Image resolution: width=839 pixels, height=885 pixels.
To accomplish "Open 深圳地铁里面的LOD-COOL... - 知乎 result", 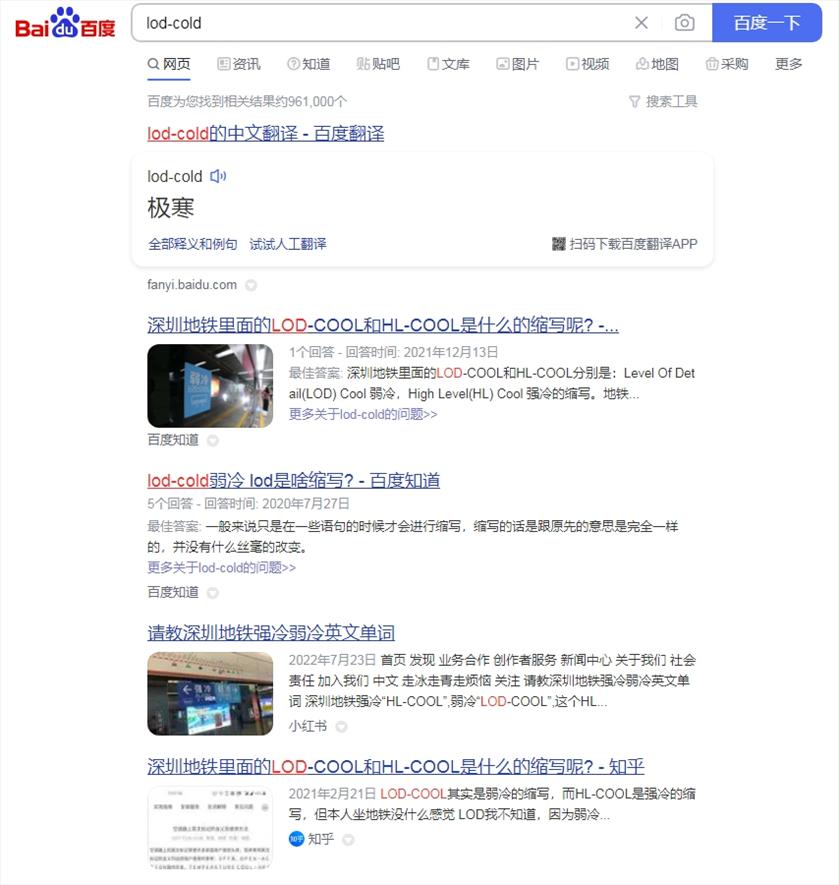I will (396, 766).
